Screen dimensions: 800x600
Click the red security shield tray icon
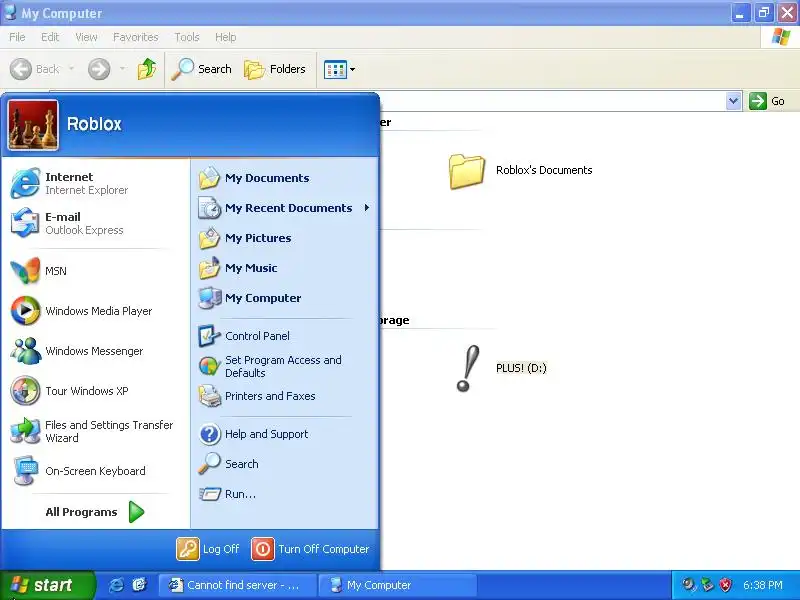coord(726,585)
